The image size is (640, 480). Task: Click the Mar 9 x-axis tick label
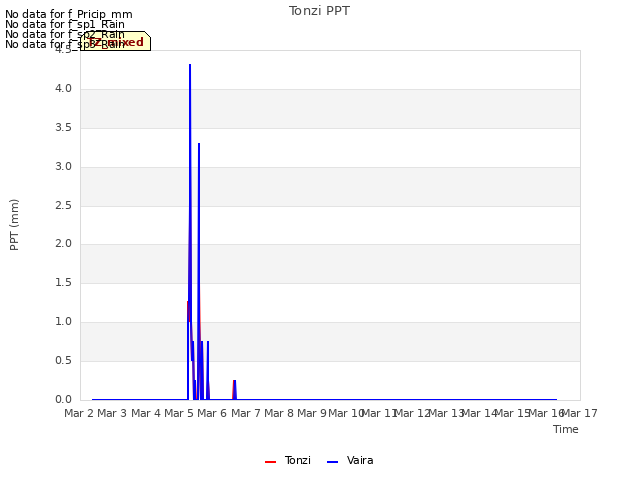point(312,413)
